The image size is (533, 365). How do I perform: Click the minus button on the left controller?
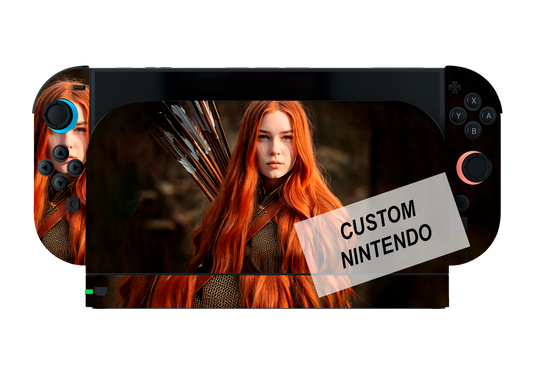coord(79,88)
